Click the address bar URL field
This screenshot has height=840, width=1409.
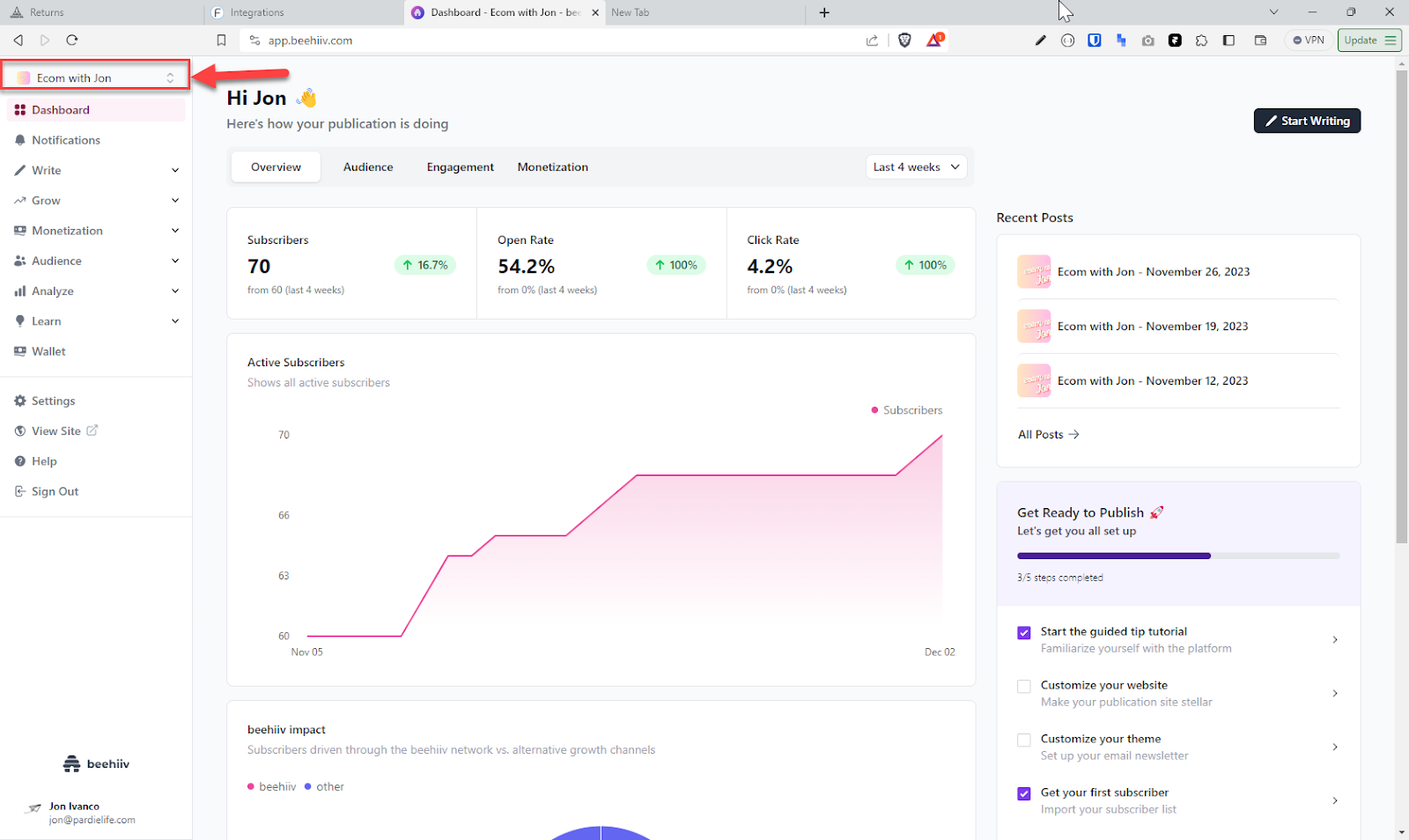point(564,41)
